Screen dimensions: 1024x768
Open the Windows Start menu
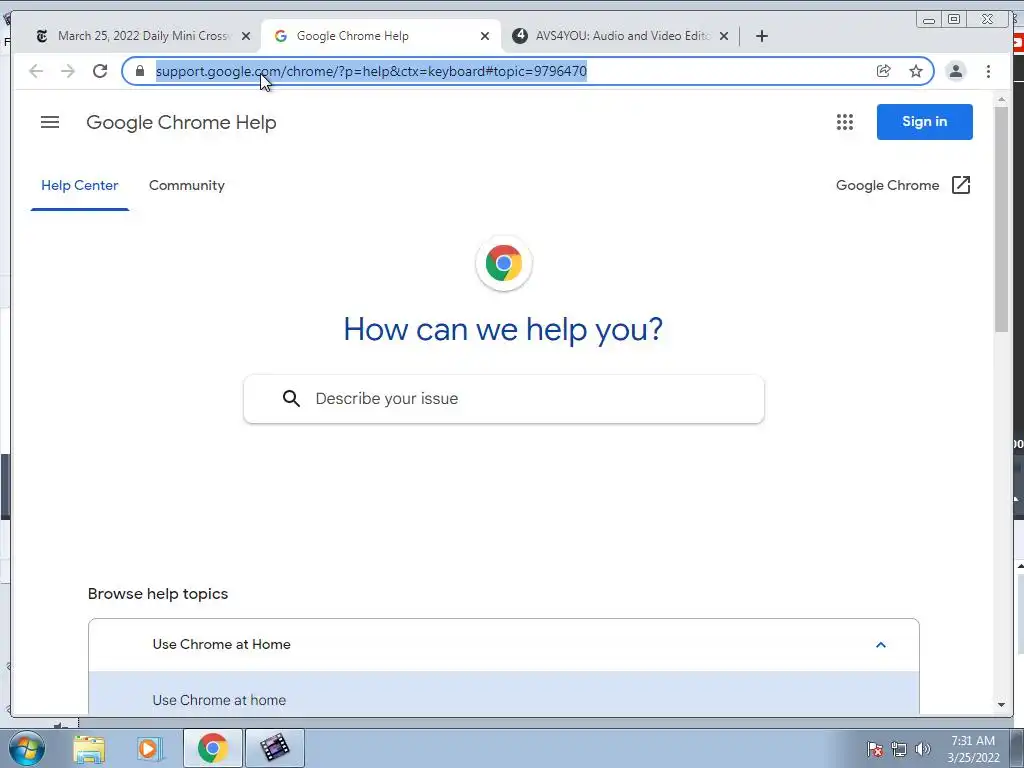pyautogui.click(x=27, y=748)
